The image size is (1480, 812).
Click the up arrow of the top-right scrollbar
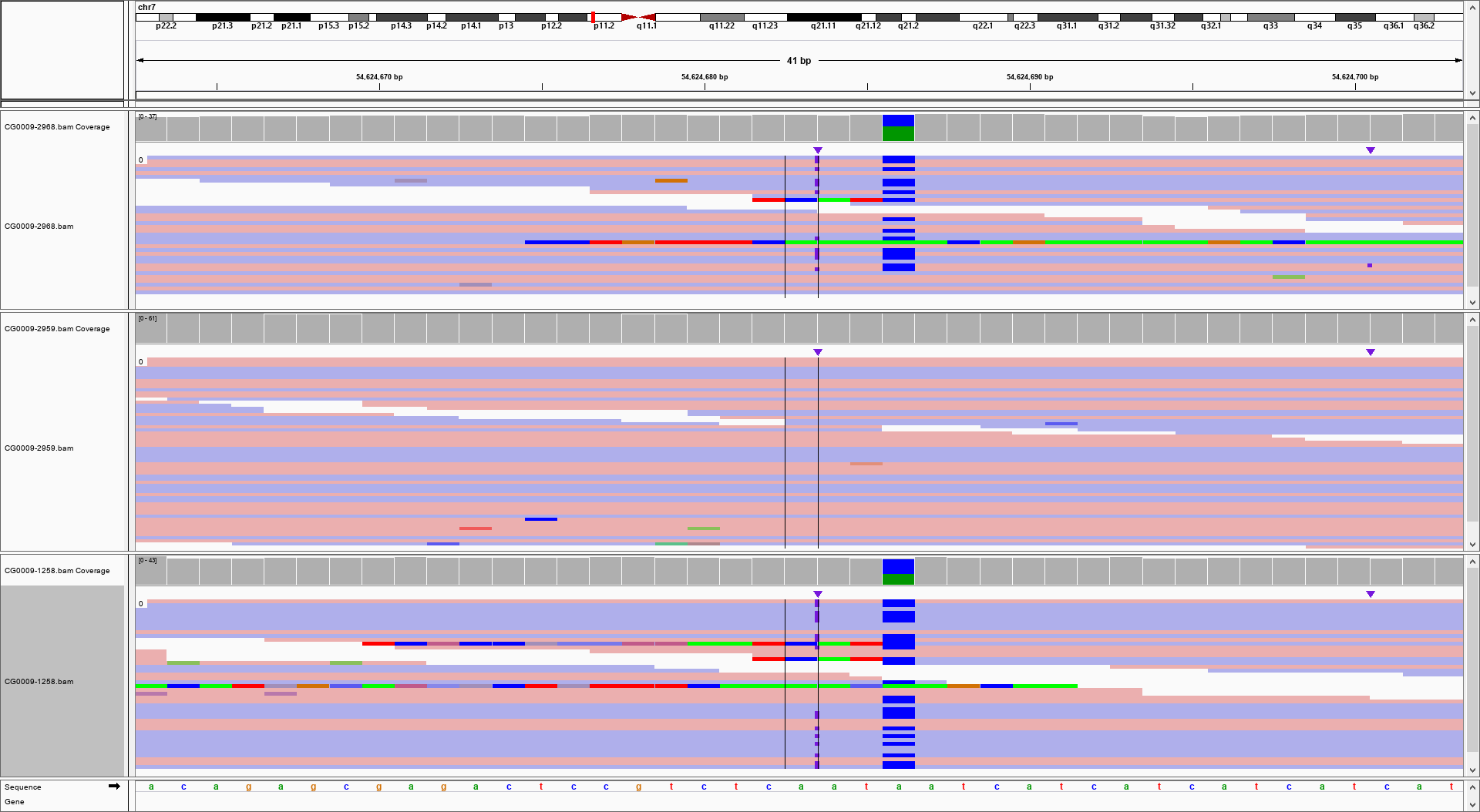[1473, 6]
